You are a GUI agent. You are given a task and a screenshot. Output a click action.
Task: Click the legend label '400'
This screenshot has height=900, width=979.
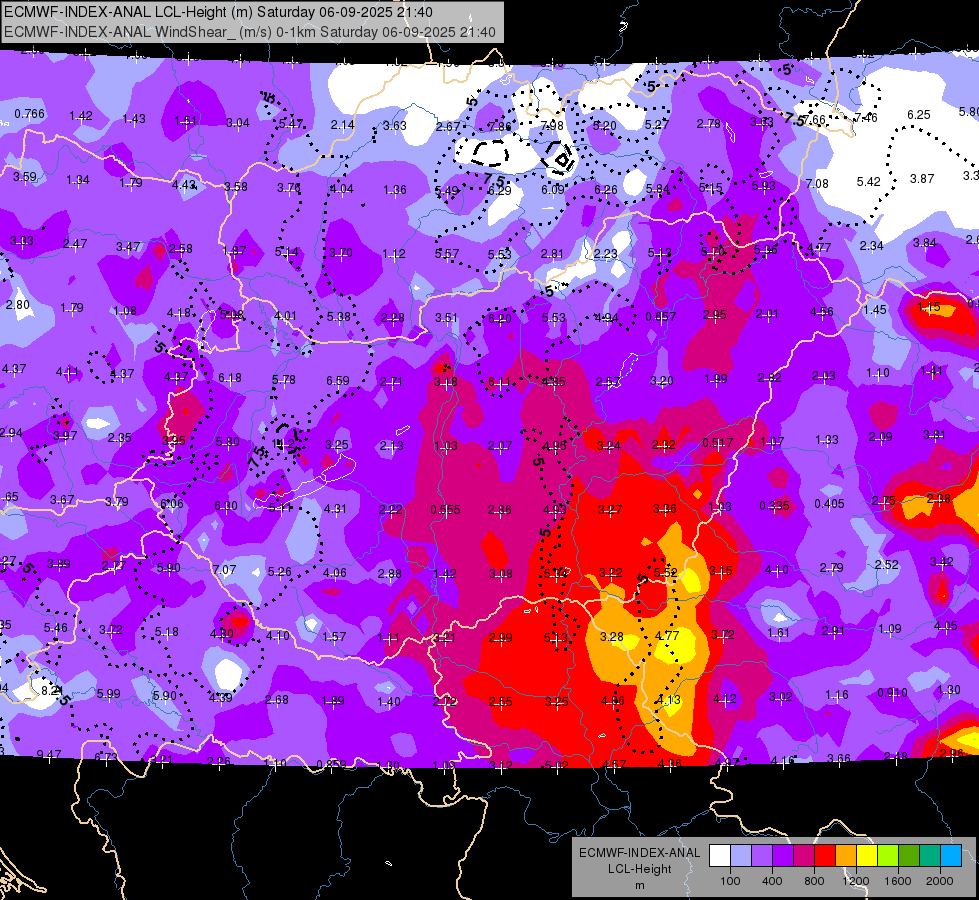coord(772,881)
